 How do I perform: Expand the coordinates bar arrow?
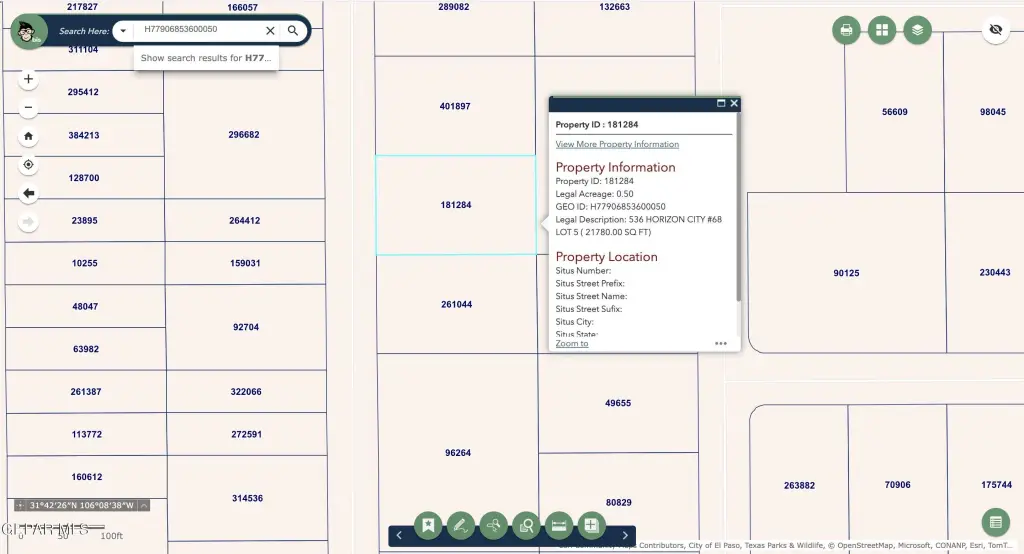point(144,506)
